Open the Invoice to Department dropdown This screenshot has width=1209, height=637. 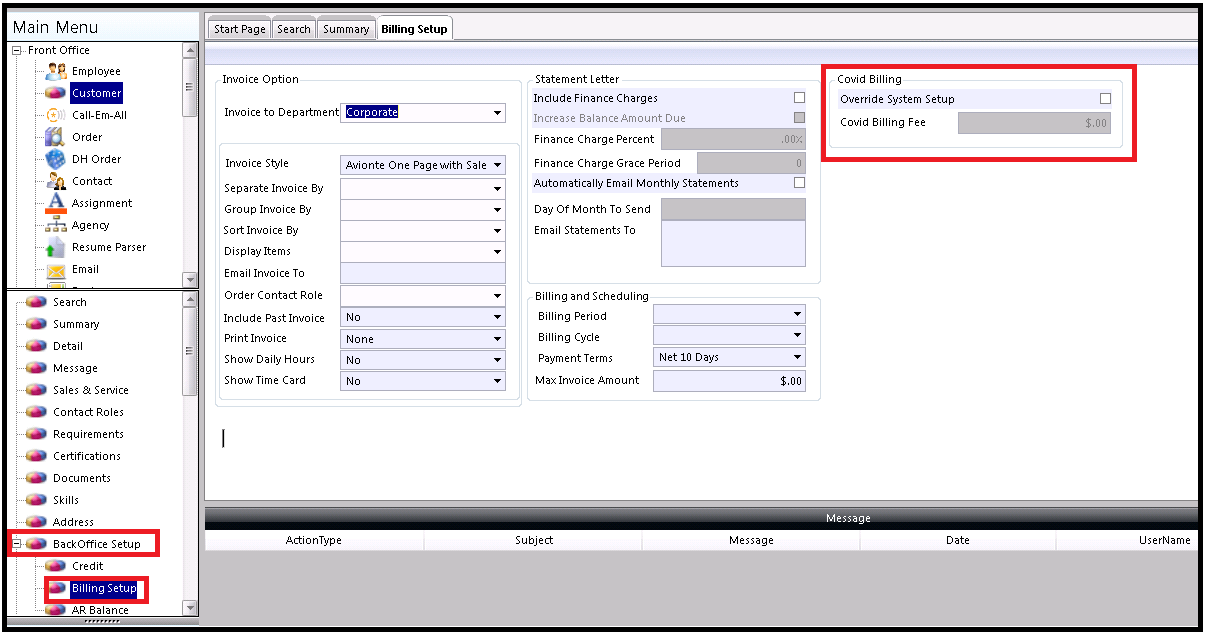(497, 113)
